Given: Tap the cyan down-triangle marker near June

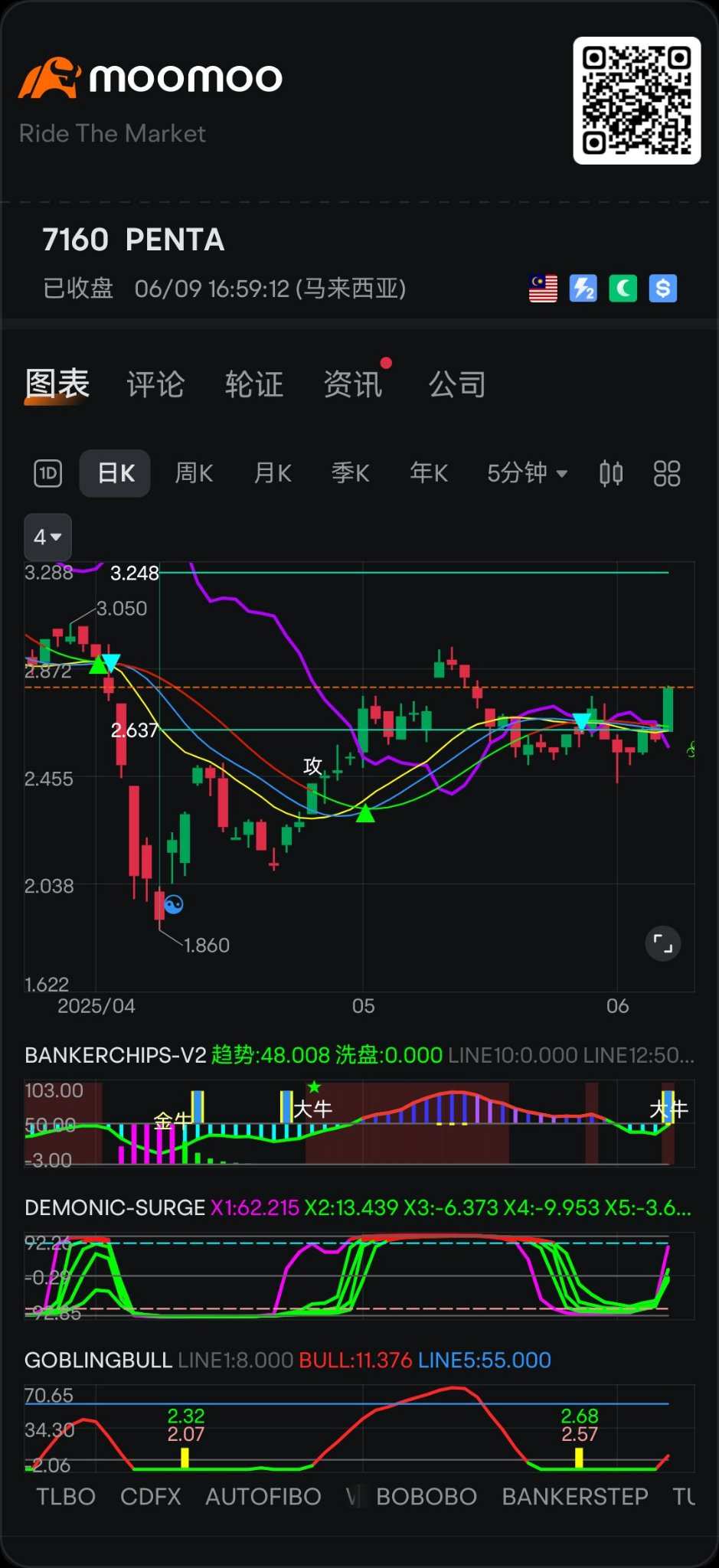Looking at the screenshot, I should (582, 720).
